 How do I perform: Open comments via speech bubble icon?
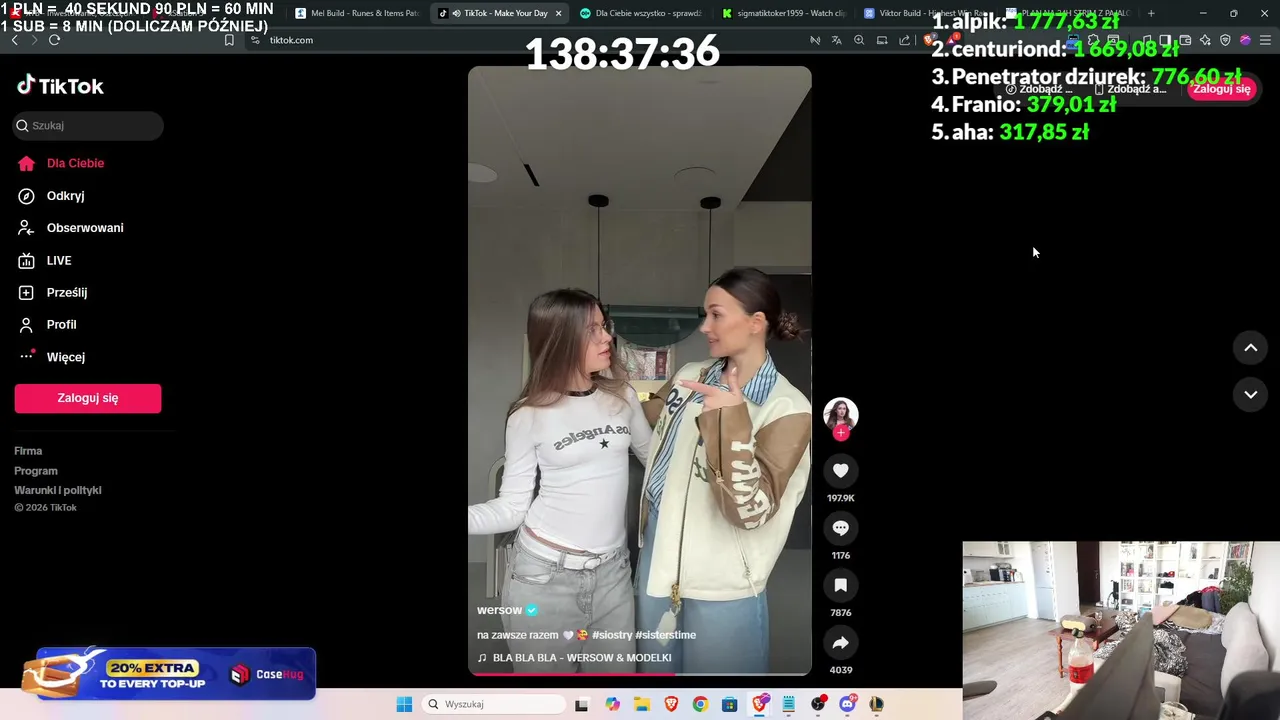pyautogui.click(x=841, y=528)
